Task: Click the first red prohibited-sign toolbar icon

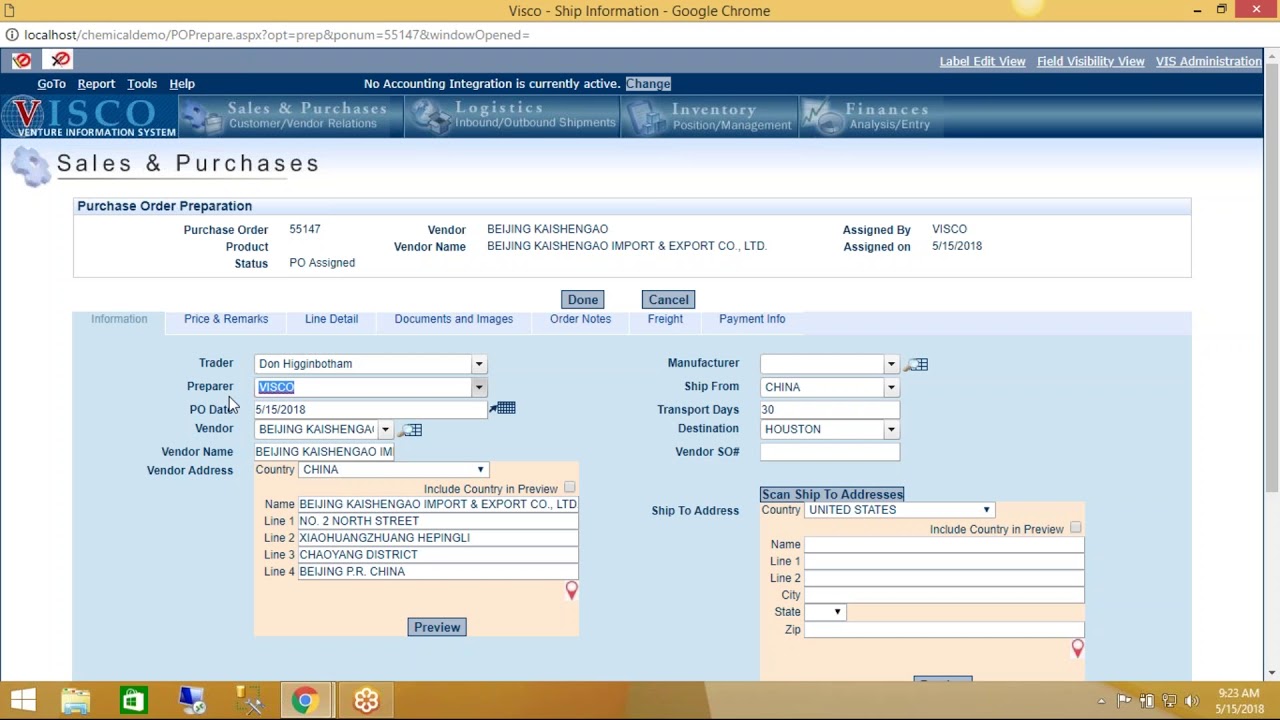Action: point(22,61)
